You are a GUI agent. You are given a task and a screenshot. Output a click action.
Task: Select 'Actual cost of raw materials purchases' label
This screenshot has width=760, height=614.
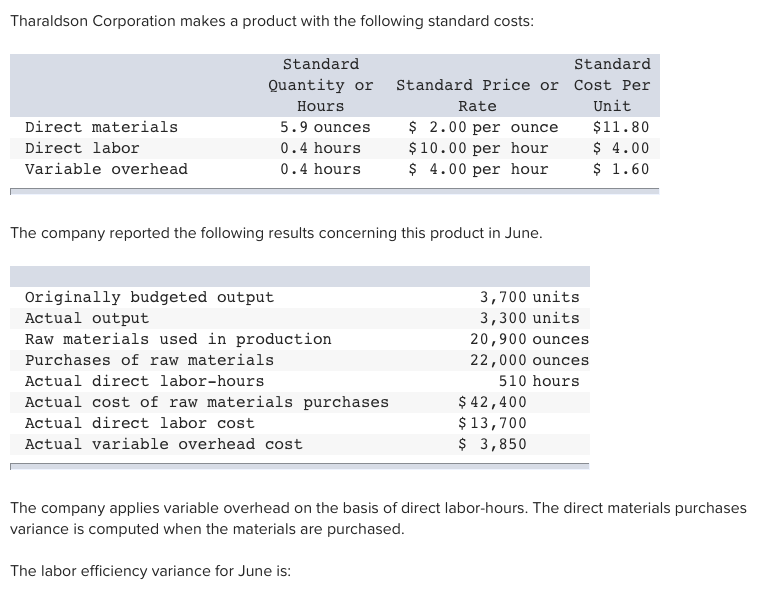pos(207,402)
